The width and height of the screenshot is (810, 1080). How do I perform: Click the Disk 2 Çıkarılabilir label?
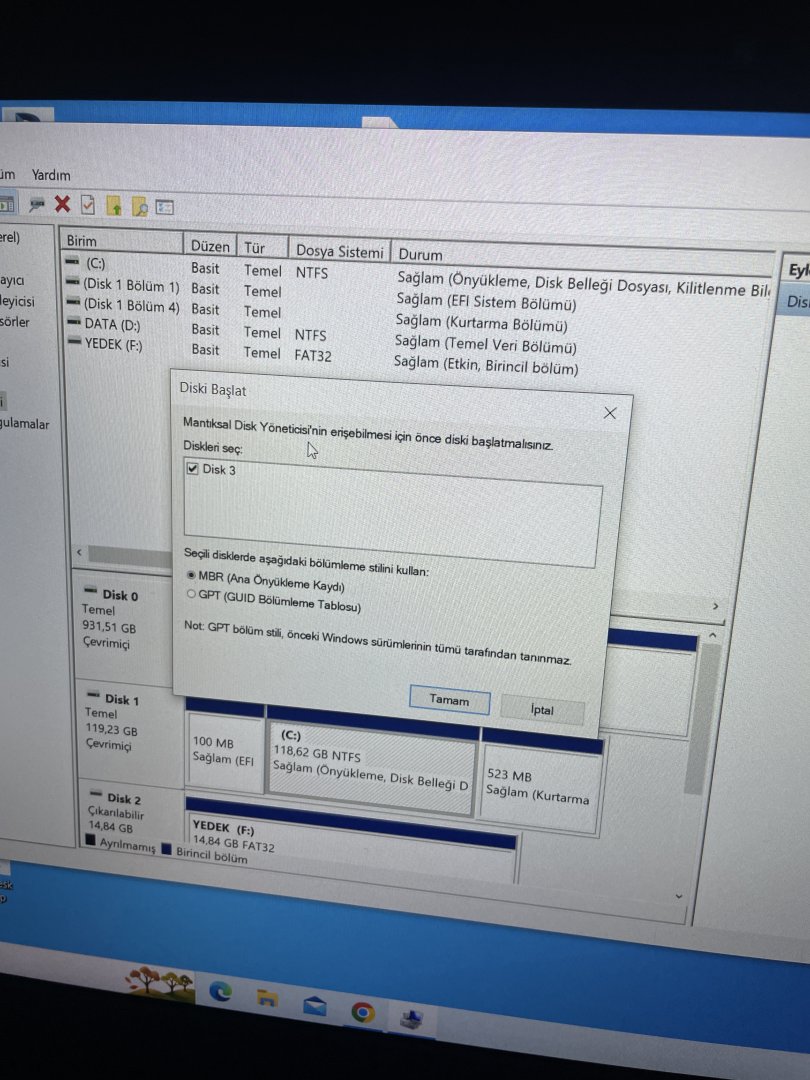click(x=114, y=813)
